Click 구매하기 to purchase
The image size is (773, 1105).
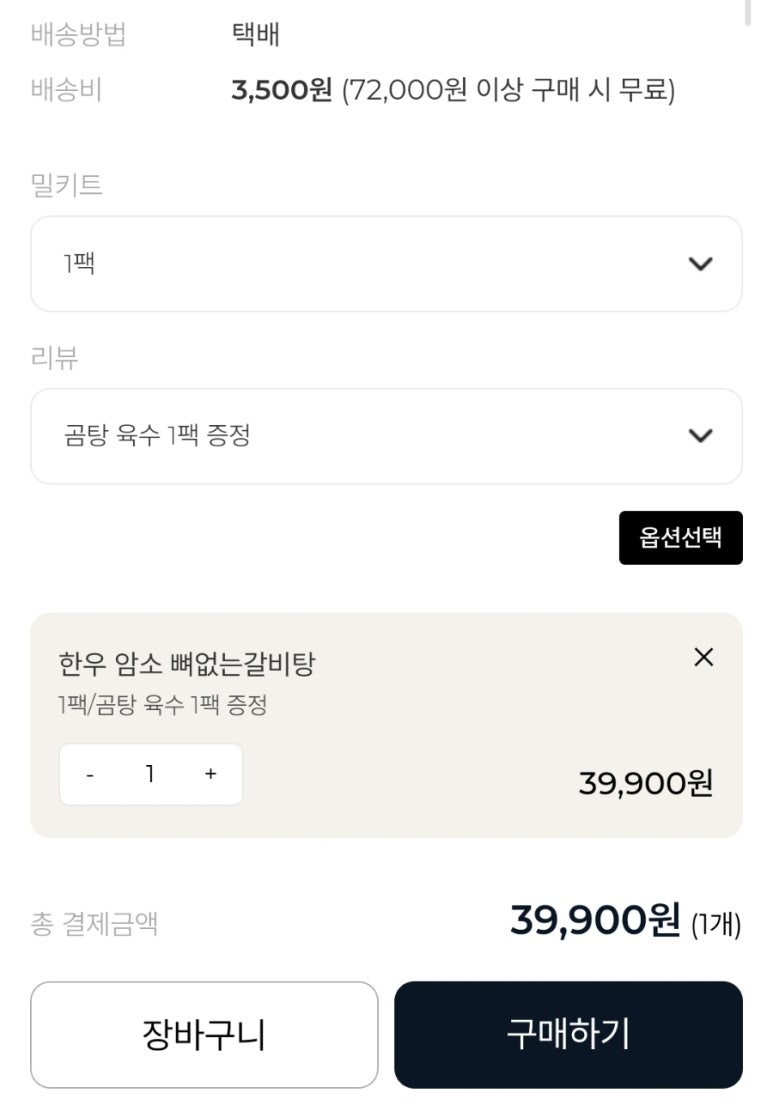click(x=568, y=1035)
